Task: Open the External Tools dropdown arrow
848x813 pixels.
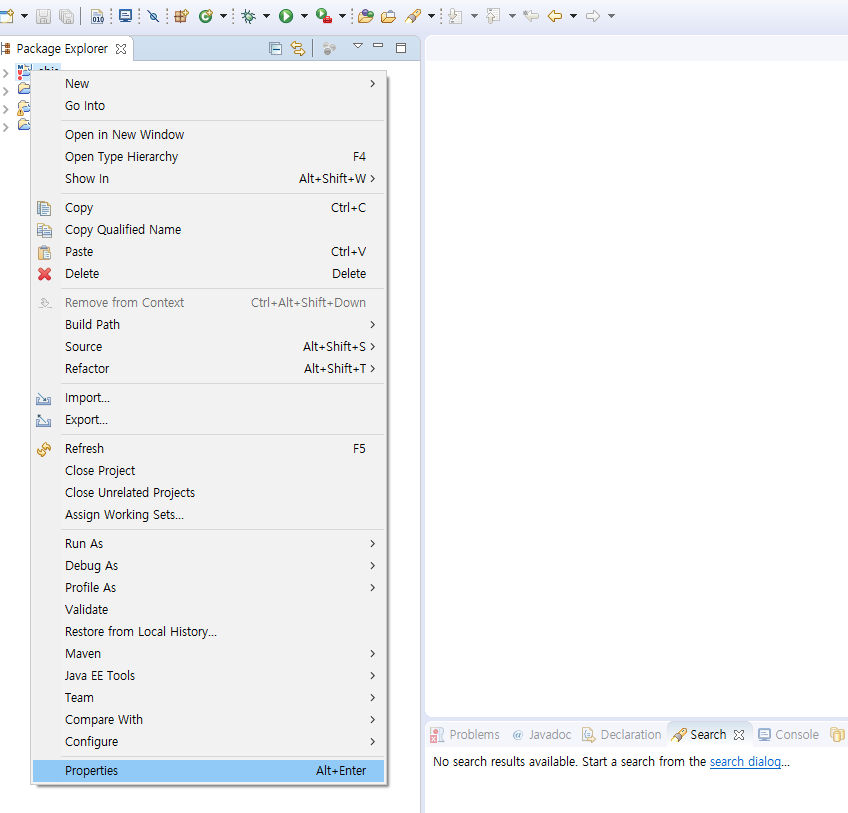Action: click(x=342, y=16)
